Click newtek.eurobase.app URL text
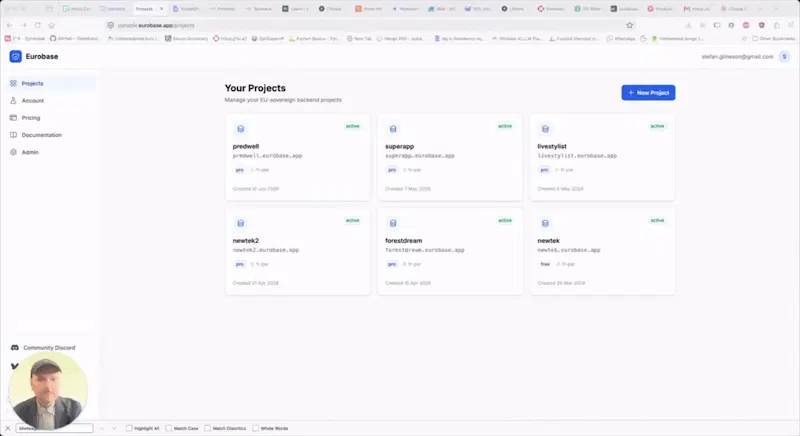The width and height of the screenshot is (800, 436). pyautogui.click(x=569, y=250)
